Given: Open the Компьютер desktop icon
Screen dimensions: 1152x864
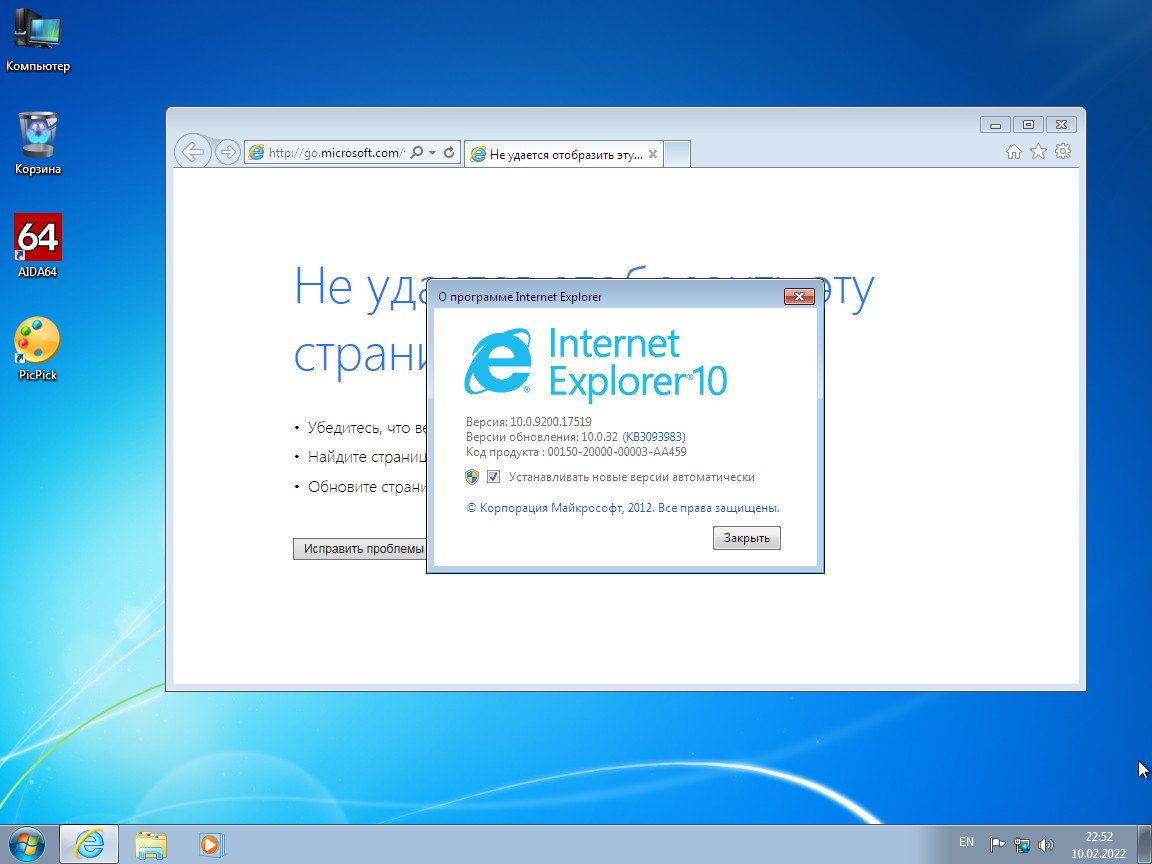Looking at the screenshot, I should pyautogui.click(x=37, y=40).
